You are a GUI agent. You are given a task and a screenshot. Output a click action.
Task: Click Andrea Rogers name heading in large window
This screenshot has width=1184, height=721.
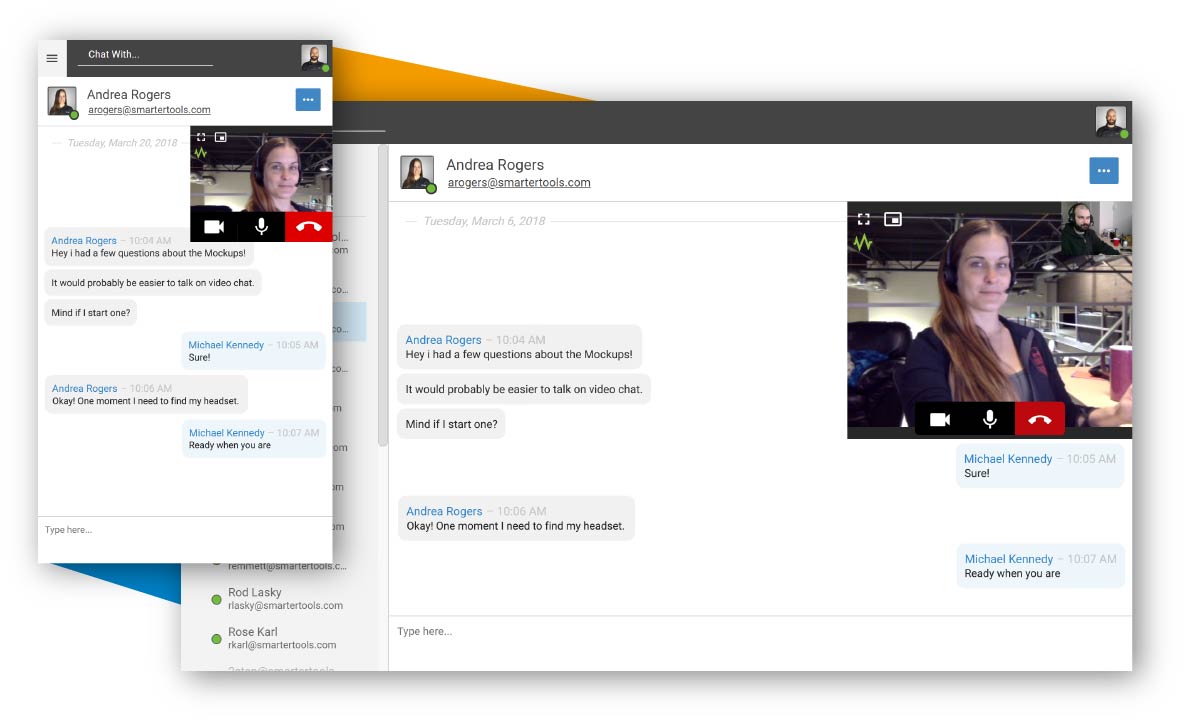tap(495, 165)
